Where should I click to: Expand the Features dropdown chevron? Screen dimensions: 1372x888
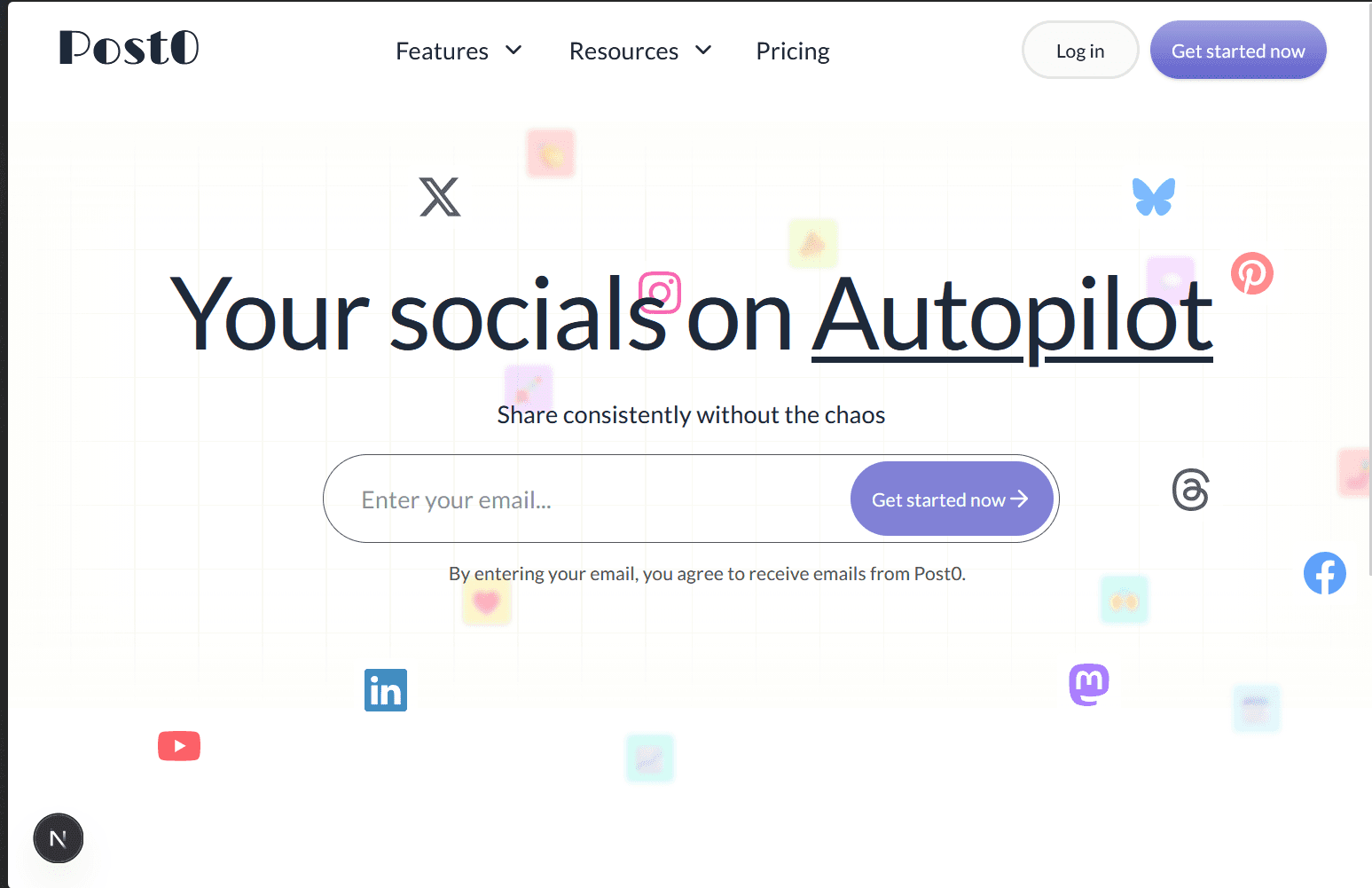click(514, 51)
